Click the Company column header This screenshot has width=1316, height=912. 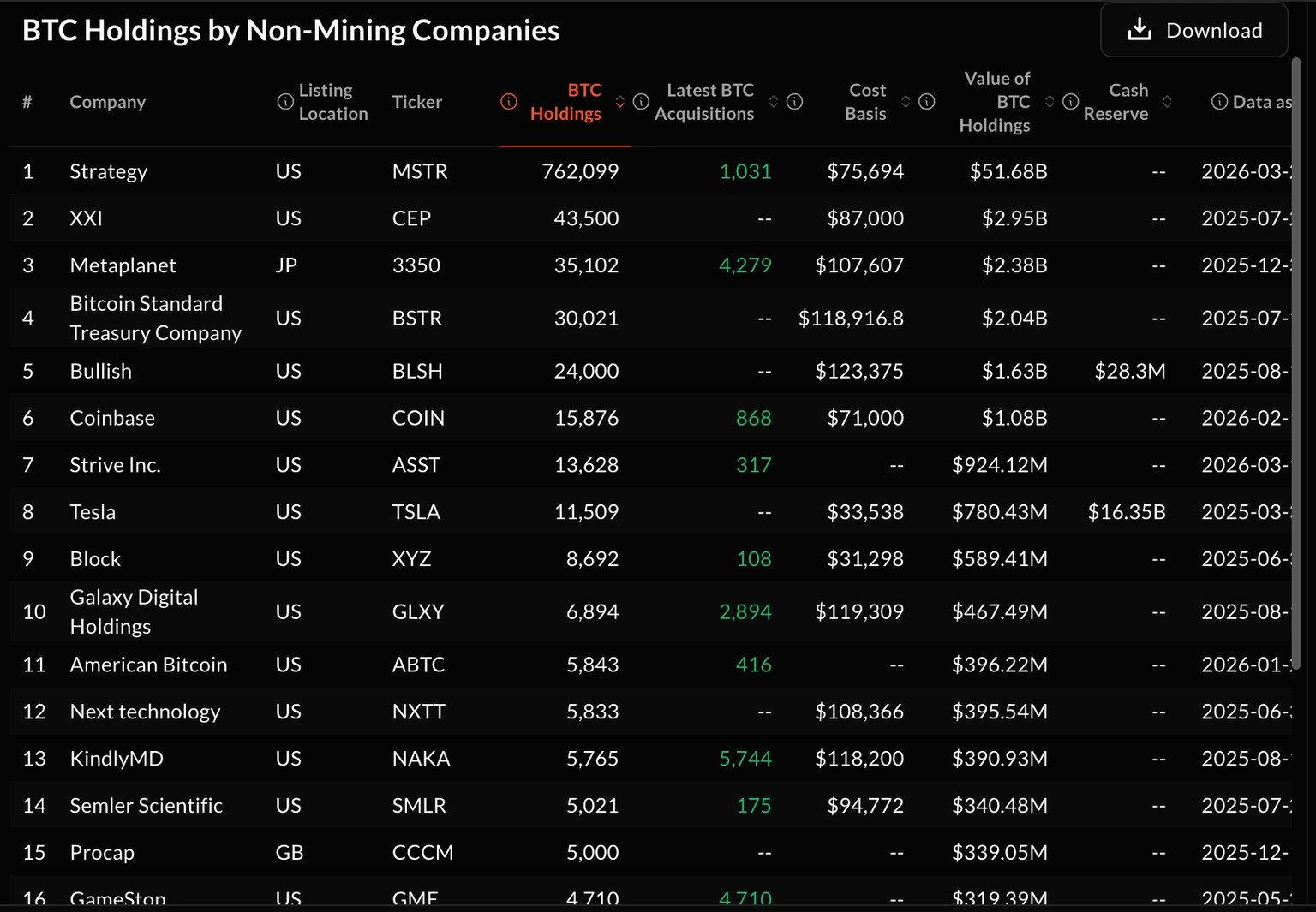click(108, 102)
